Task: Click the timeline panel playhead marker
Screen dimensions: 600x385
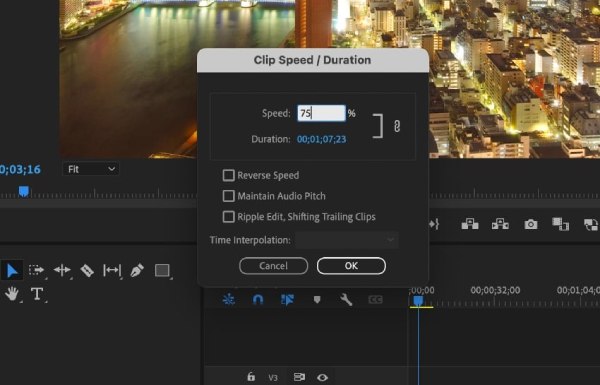Action: coord(418,301)
